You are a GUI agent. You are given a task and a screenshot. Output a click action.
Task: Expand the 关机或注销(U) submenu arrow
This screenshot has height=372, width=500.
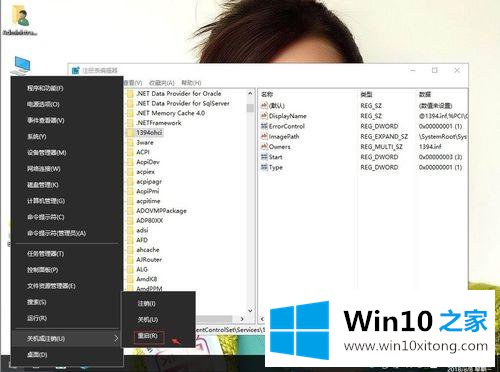point(116,339)
